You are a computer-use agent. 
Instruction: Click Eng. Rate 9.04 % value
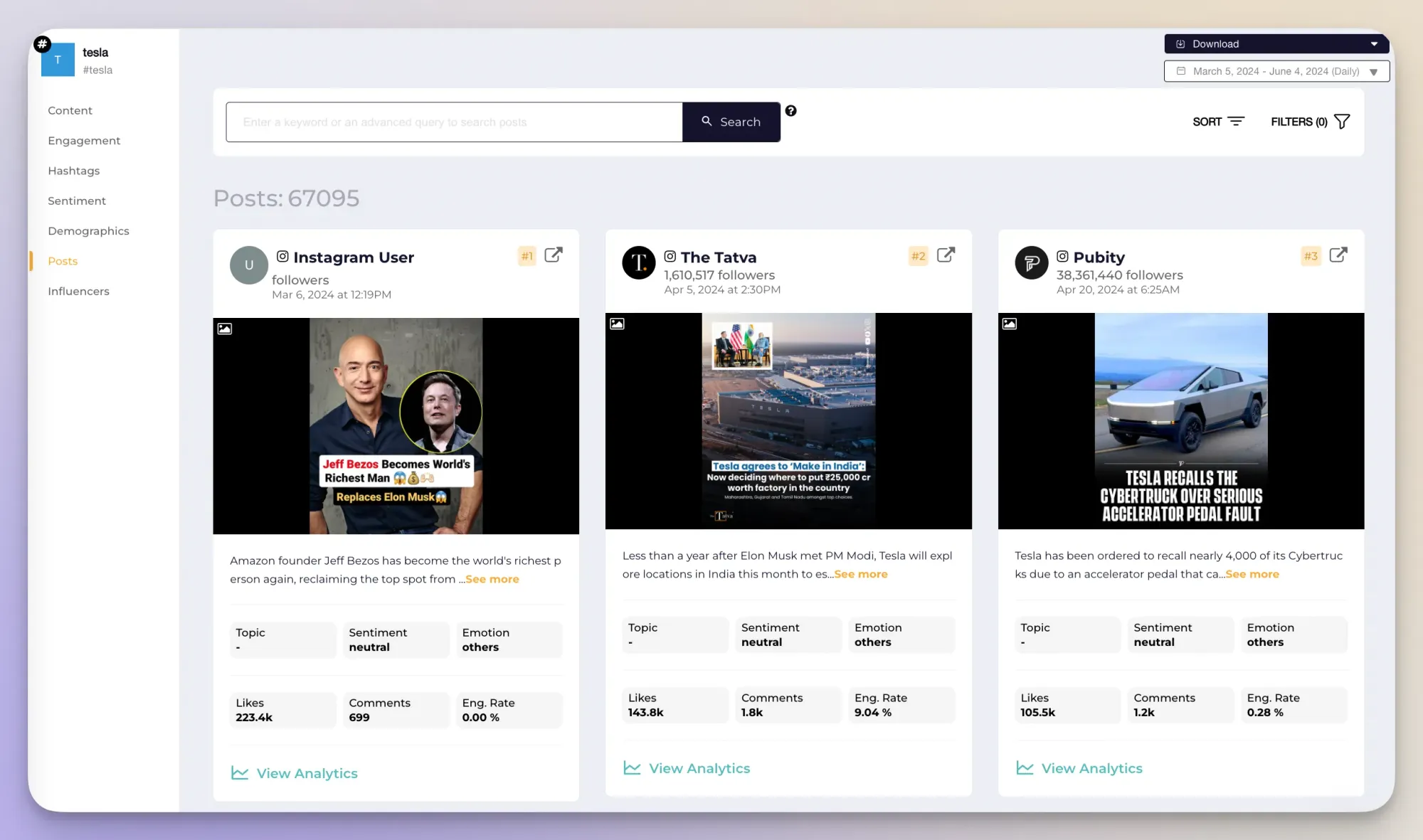pos(873,712)
